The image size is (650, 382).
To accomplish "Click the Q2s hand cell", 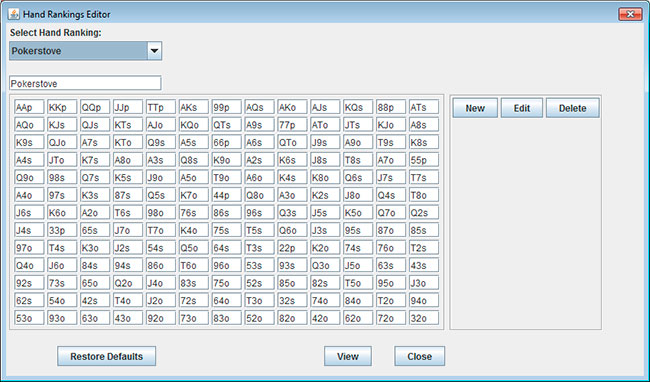I will (x=424, y=213).
